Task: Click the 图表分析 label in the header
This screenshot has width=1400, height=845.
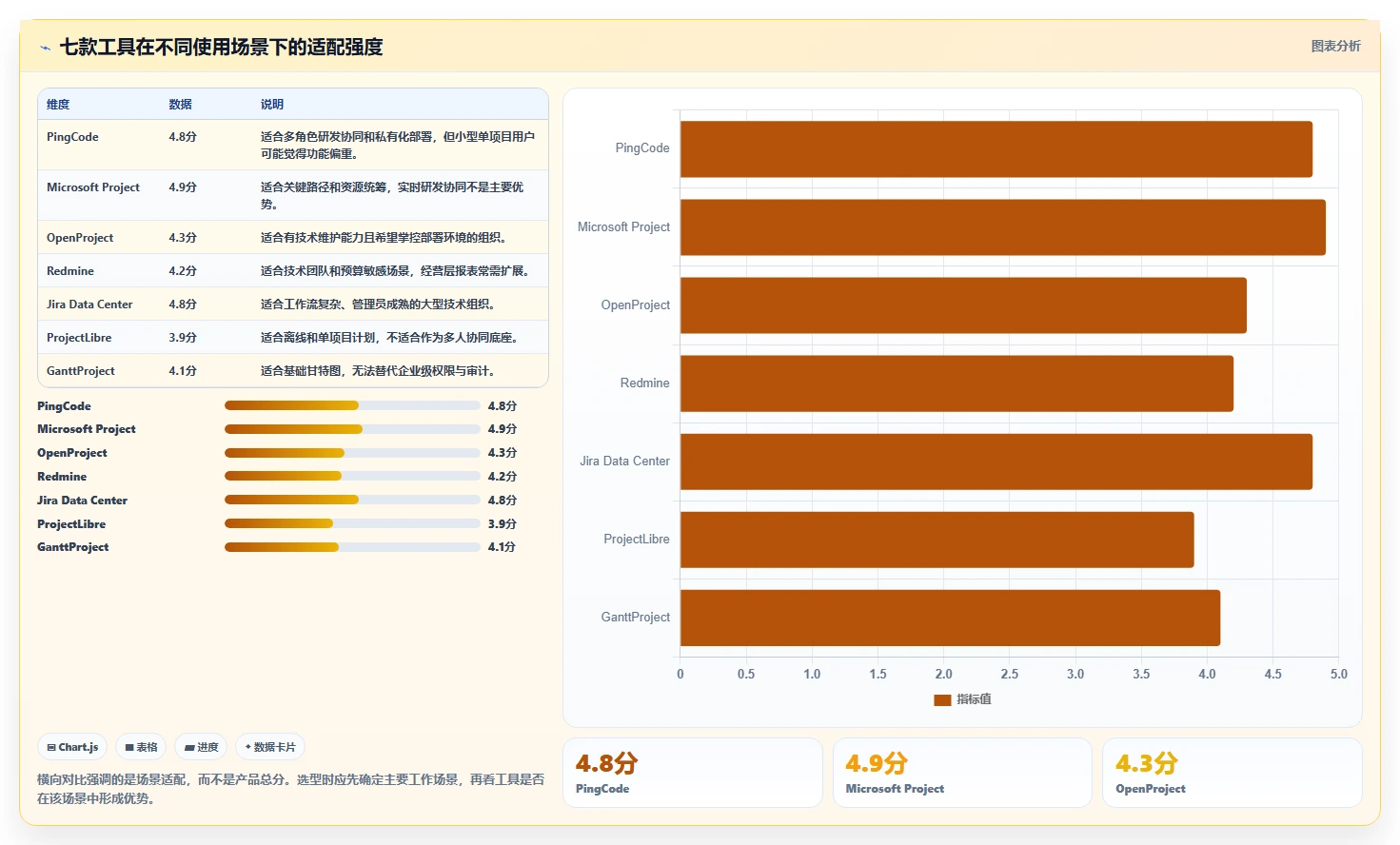Action: pos(1336,46)
